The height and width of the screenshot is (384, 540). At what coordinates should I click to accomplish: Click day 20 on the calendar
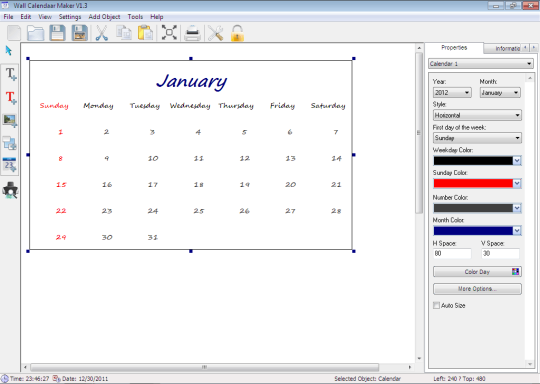290,185
